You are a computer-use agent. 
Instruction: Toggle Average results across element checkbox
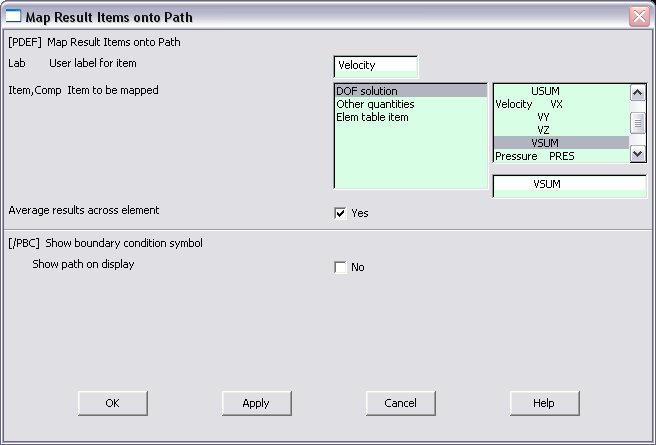point(341,213)
